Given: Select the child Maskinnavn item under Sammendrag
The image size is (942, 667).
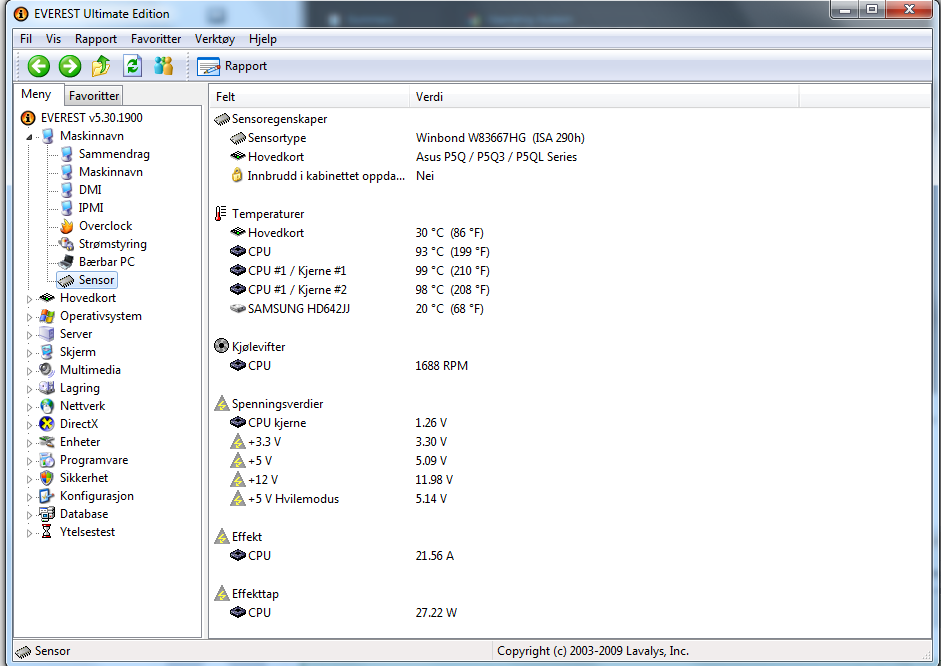Looking at the screenshot, I should (x=111, y=172).
